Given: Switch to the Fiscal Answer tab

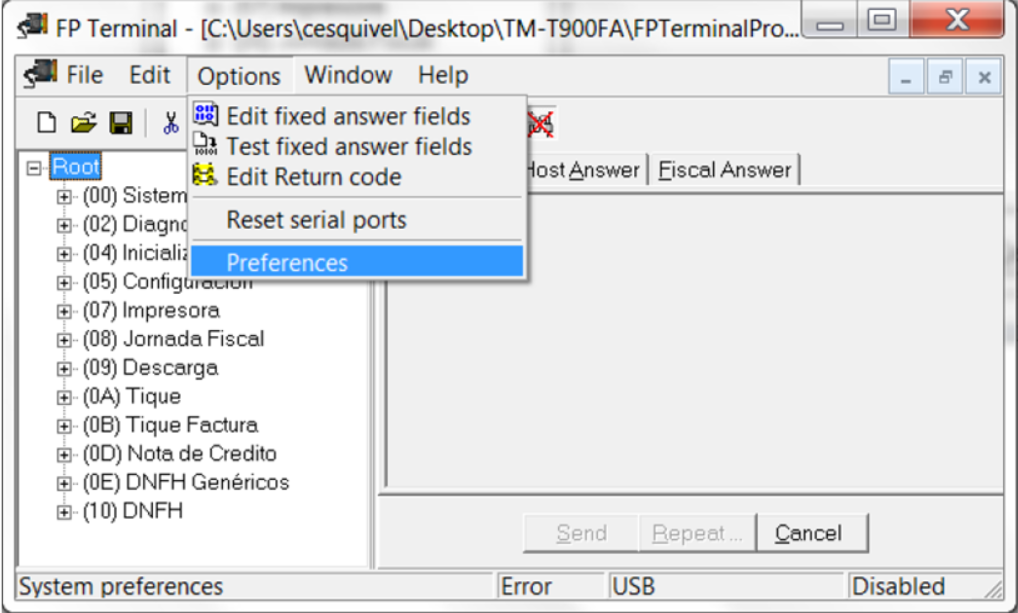Looking at the screenshot, I should [x=725, y=170].
